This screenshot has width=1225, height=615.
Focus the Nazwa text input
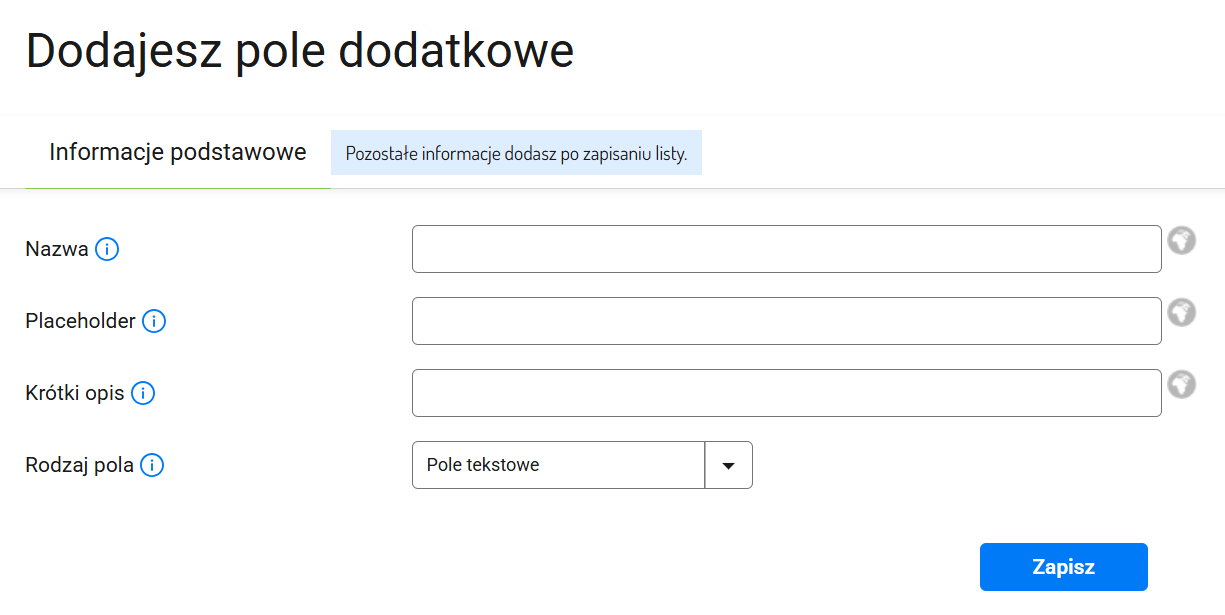click(x=786, y=249)
